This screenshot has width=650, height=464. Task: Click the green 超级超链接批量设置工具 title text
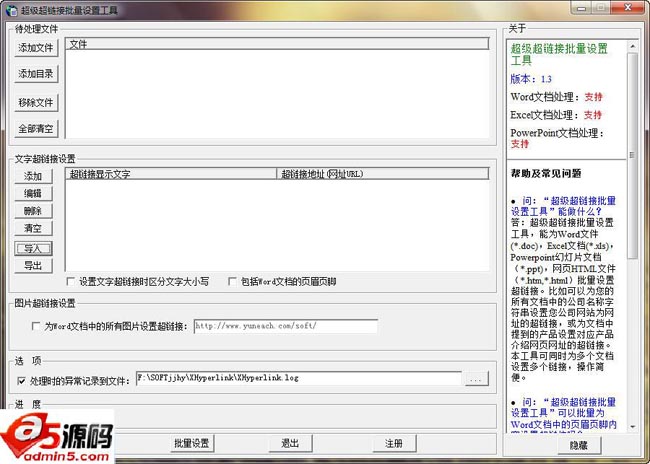(559, 54)
